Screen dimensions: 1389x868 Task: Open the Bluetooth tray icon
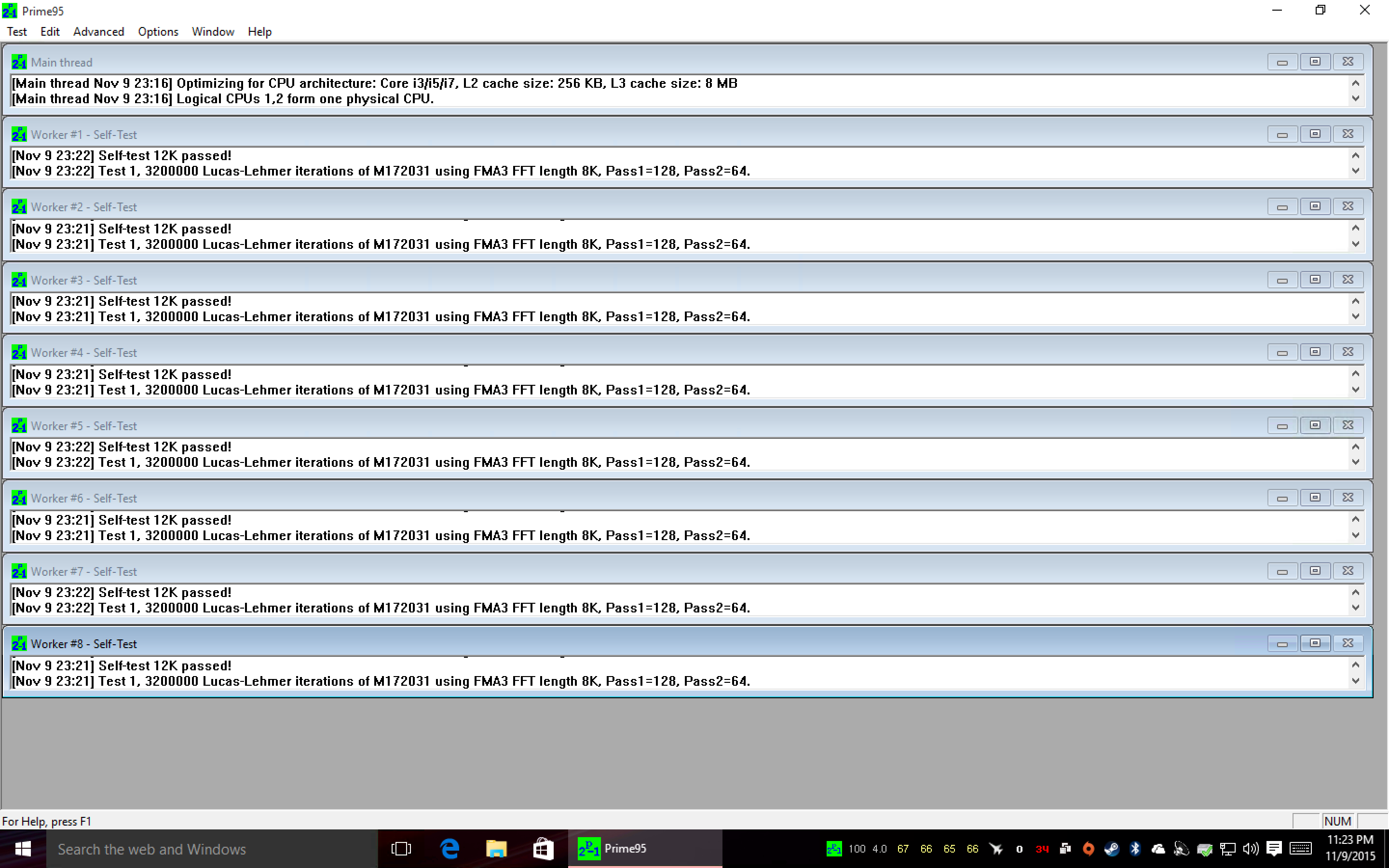pos(1135,849)
